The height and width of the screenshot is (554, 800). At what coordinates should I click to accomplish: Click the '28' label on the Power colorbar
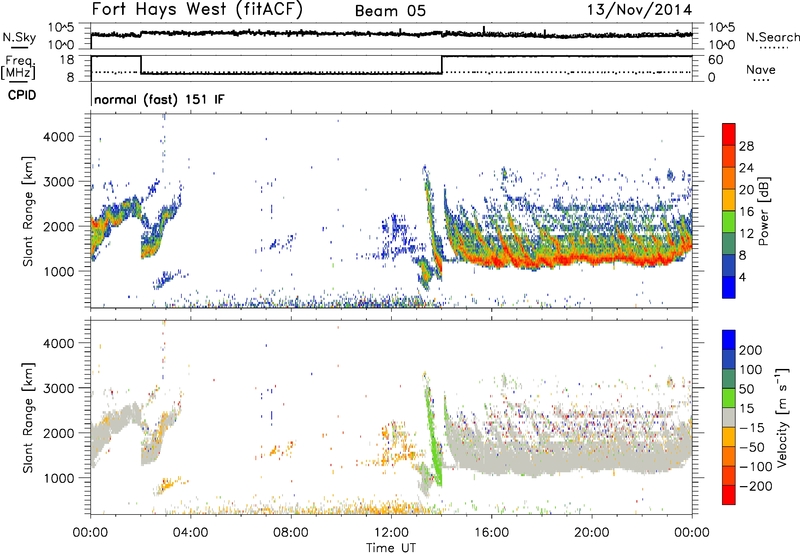tap(746, 146)
